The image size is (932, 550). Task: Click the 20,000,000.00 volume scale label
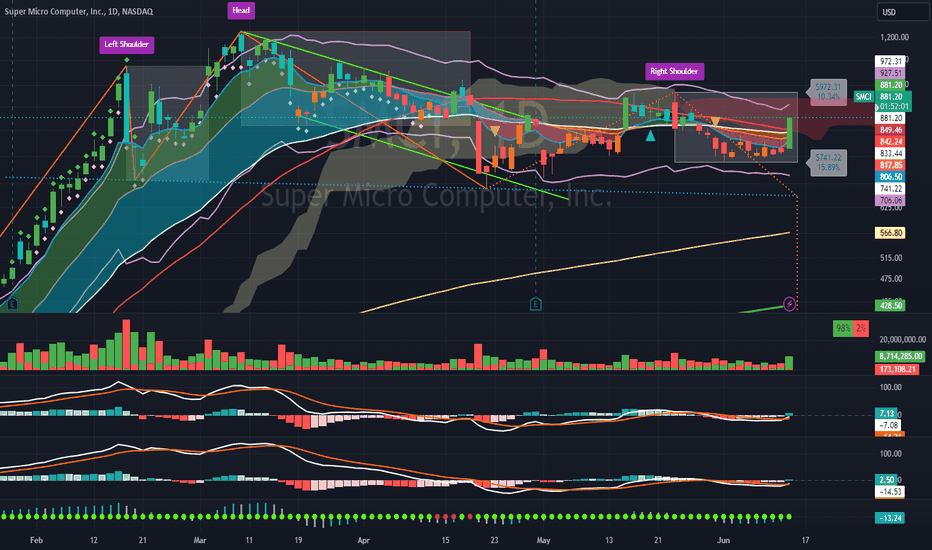[902, 340]
